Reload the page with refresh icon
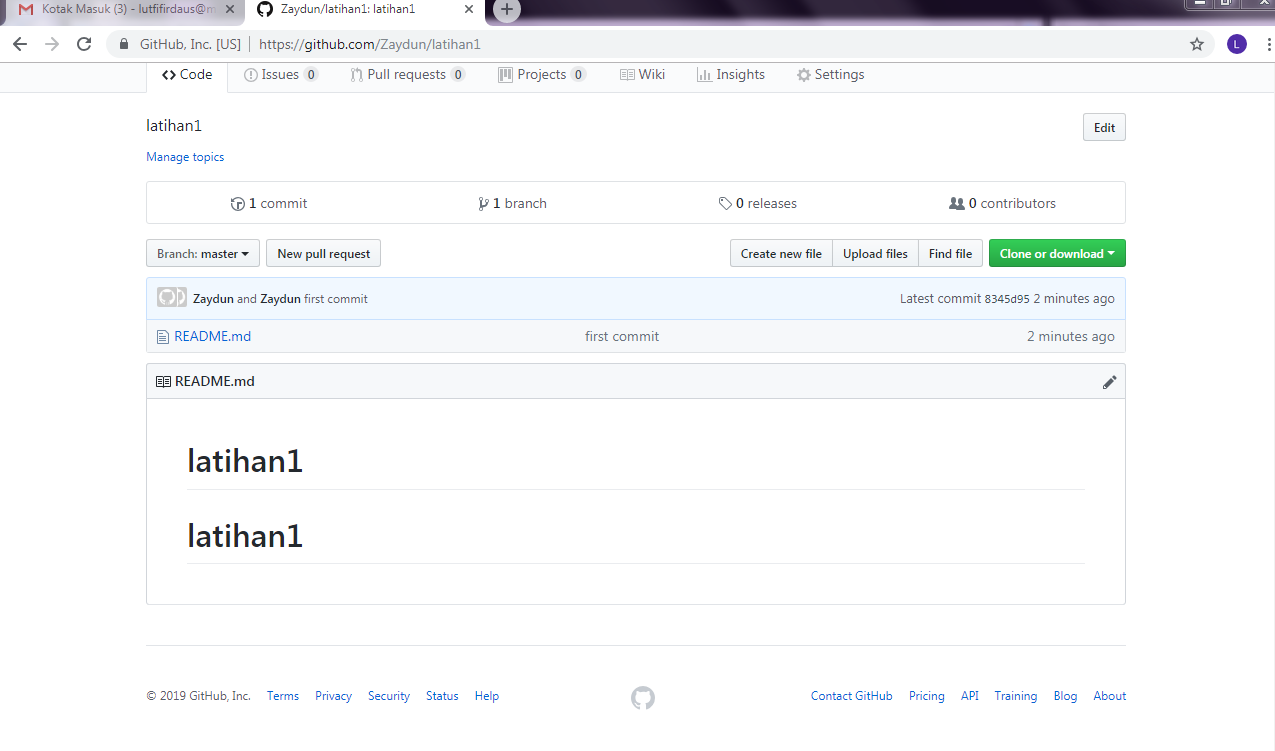 coord(84,44)
